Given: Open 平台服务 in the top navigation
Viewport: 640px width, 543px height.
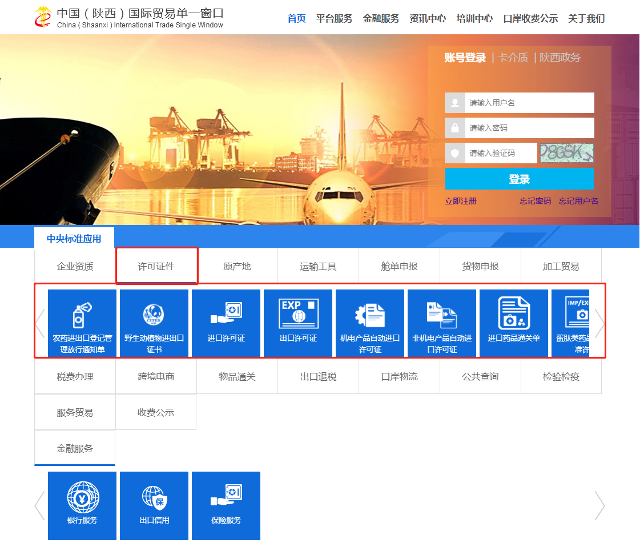Looking at the screenshot, I should tap(334, 18).
